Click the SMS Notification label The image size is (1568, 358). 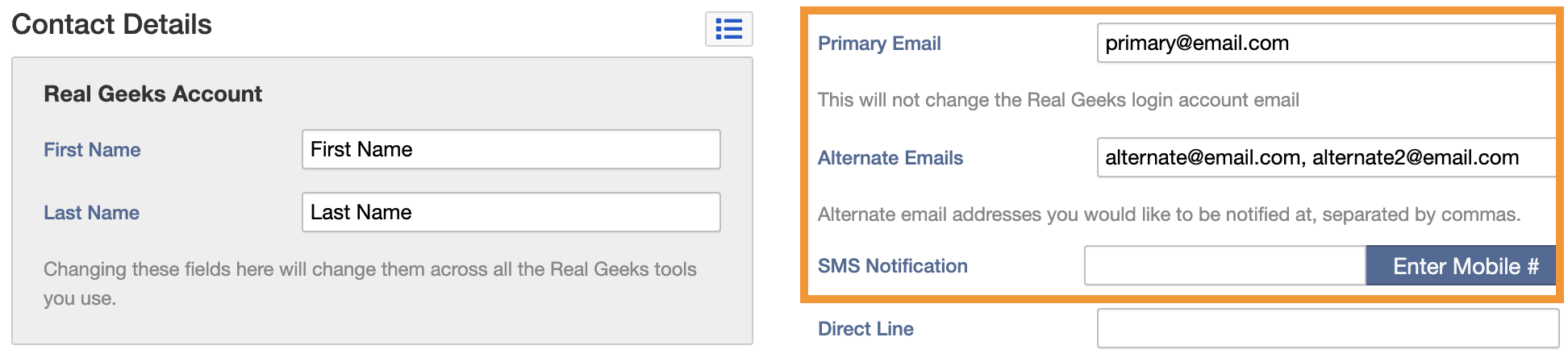coord(893,266)
